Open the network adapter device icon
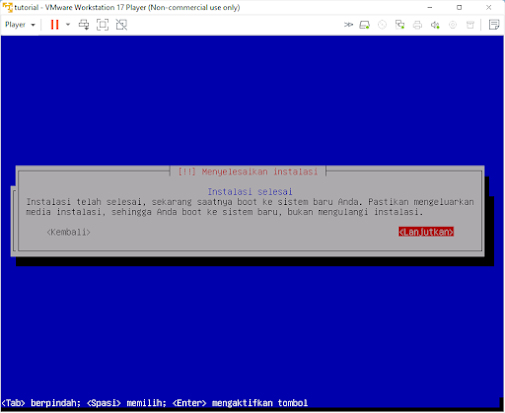The height and width of the screenshot is (413, 505). click(x=400, y=25)
